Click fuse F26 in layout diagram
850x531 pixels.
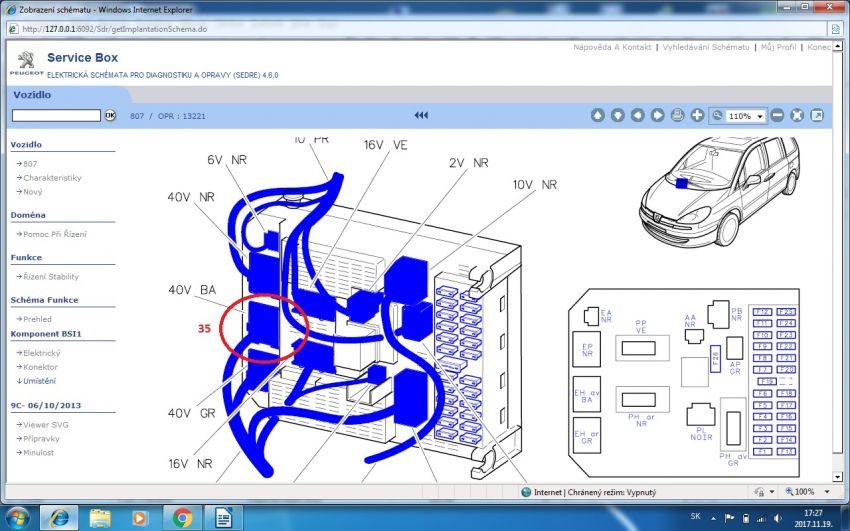pos(715,359)
